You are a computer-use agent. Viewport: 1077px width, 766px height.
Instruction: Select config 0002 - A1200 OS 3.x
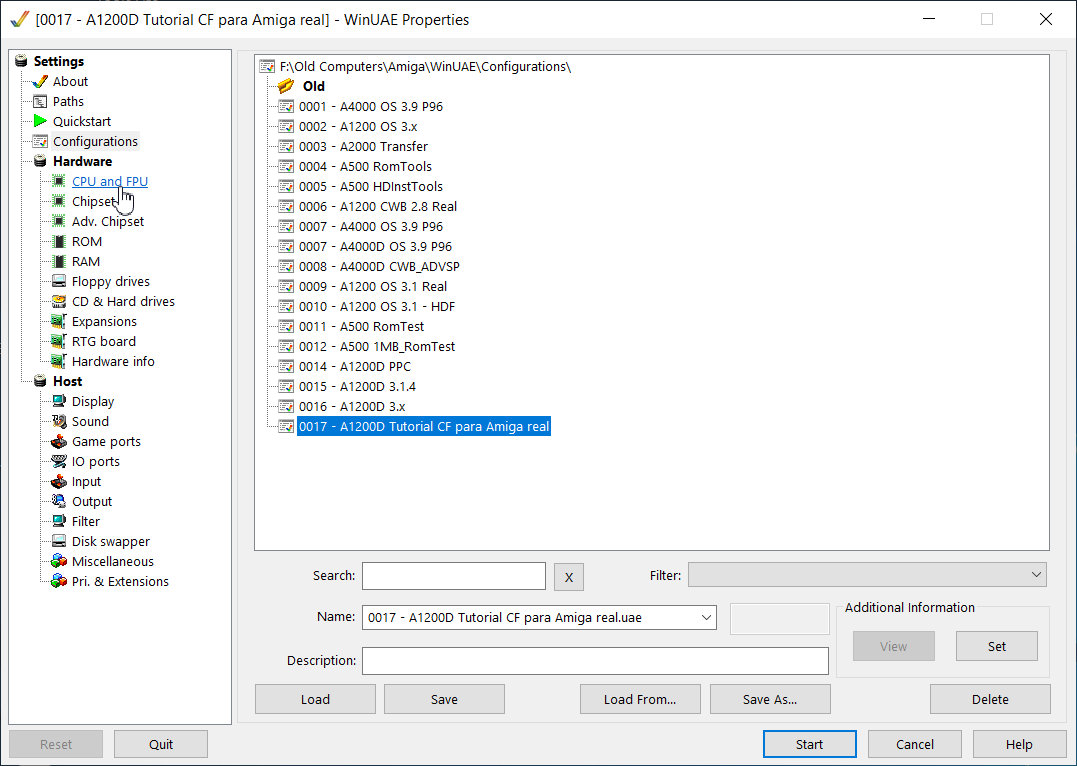pos(358,126)
